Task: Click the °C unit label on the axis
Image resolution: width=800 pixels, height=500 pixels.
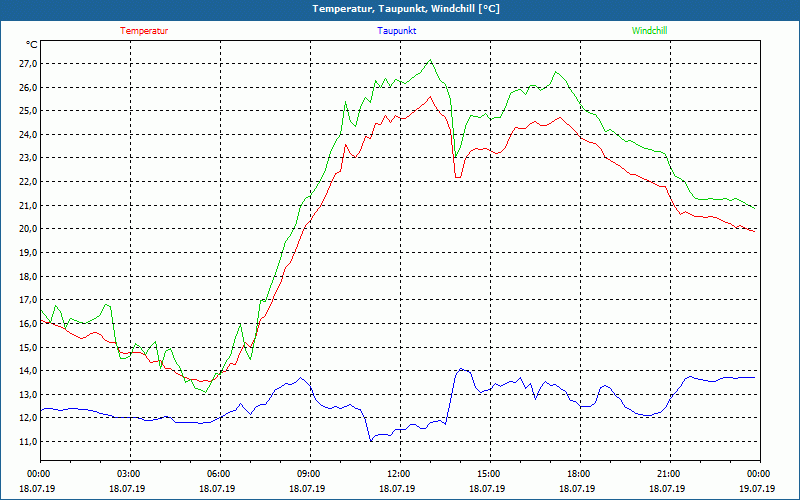Action: (32, 45)
